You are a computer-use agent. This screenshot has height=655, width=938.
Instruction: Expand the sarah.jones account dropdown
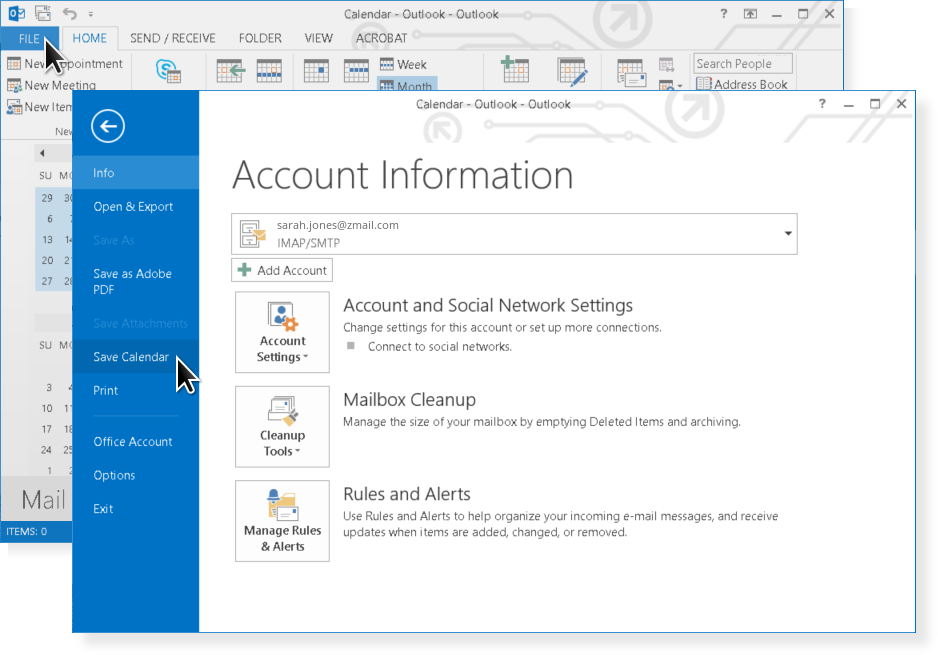788,234
